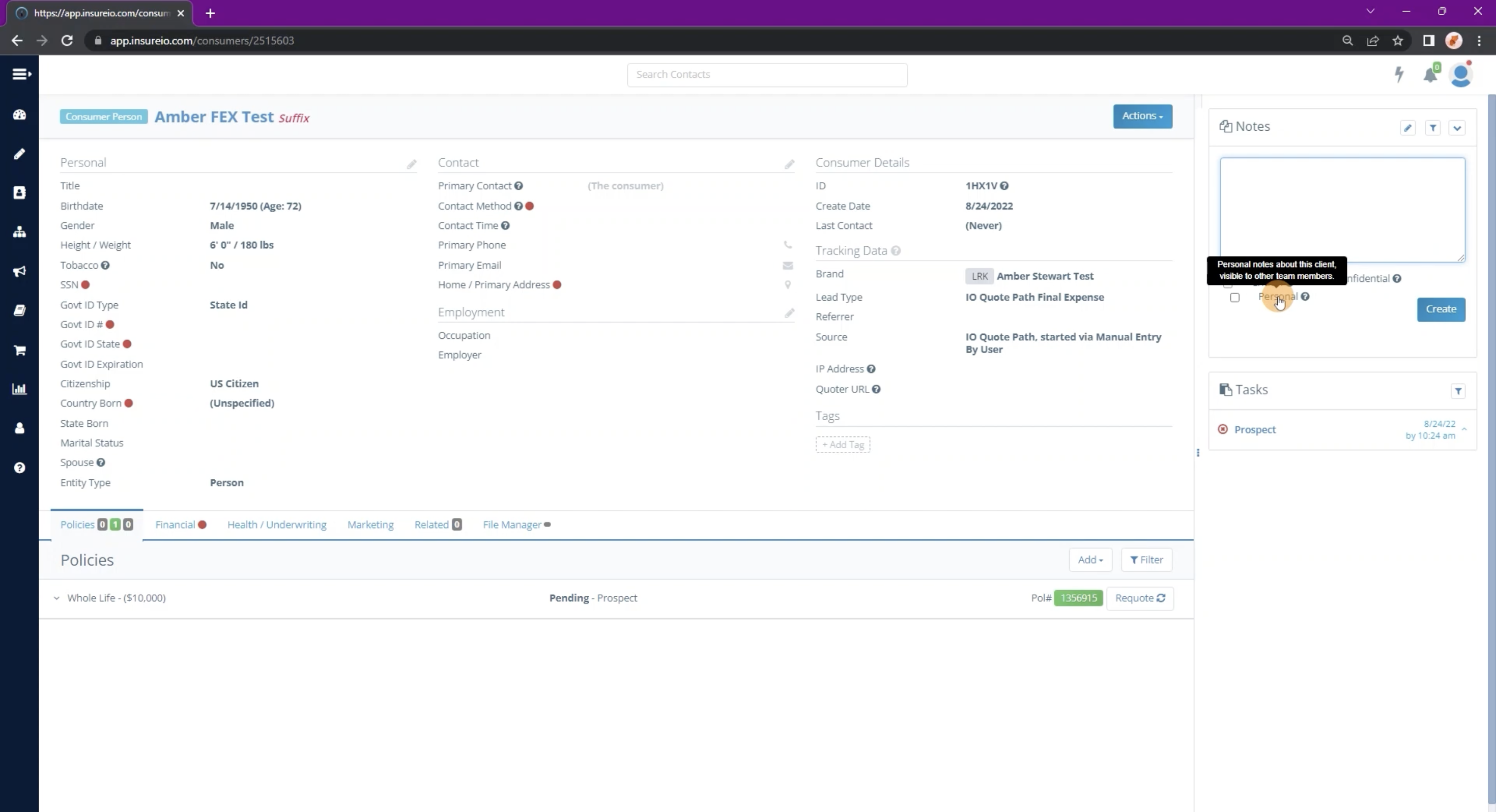
Task: Open the Actions dropdown
Action: [x=1142, y=115]
